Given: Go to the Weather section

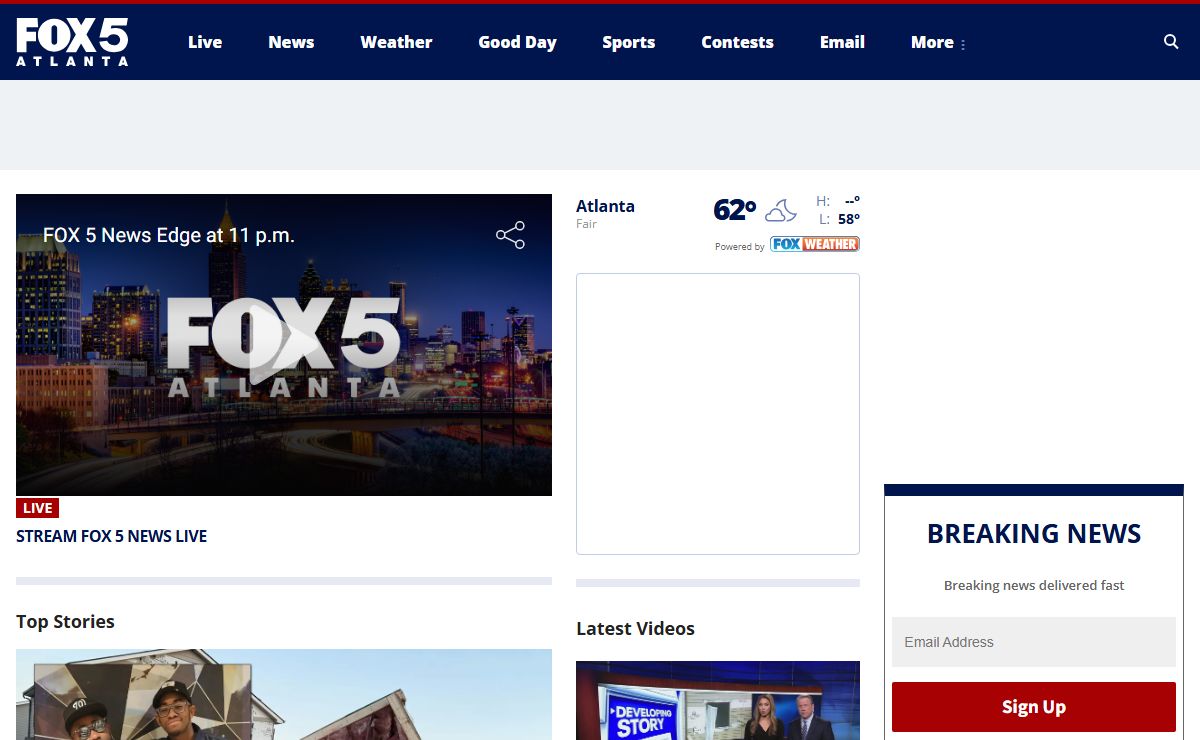Looking at the screenshot, I should click(x=396, y=42).
